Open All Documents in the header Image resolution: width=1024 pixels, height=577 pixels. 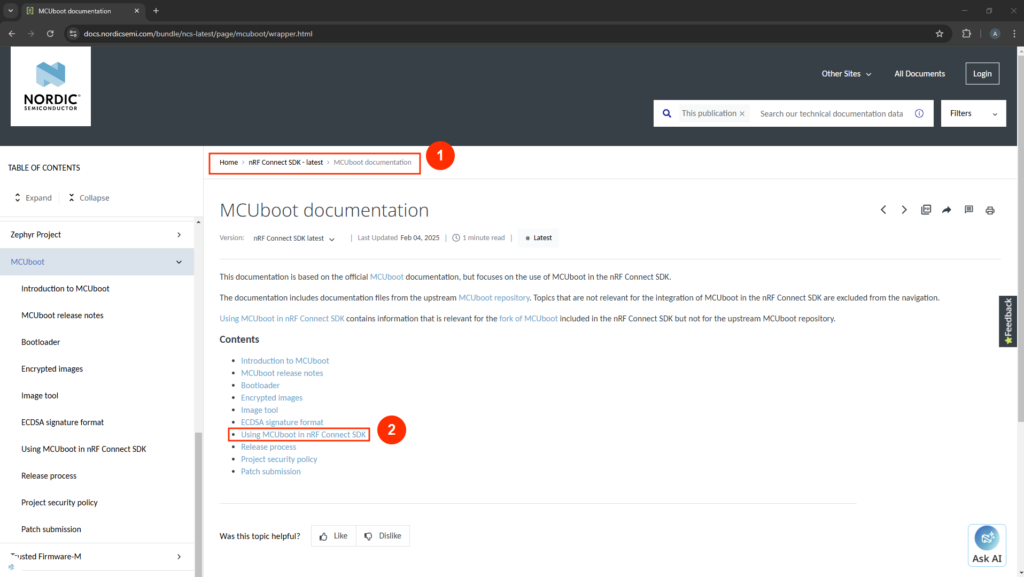tap(919, 74)
